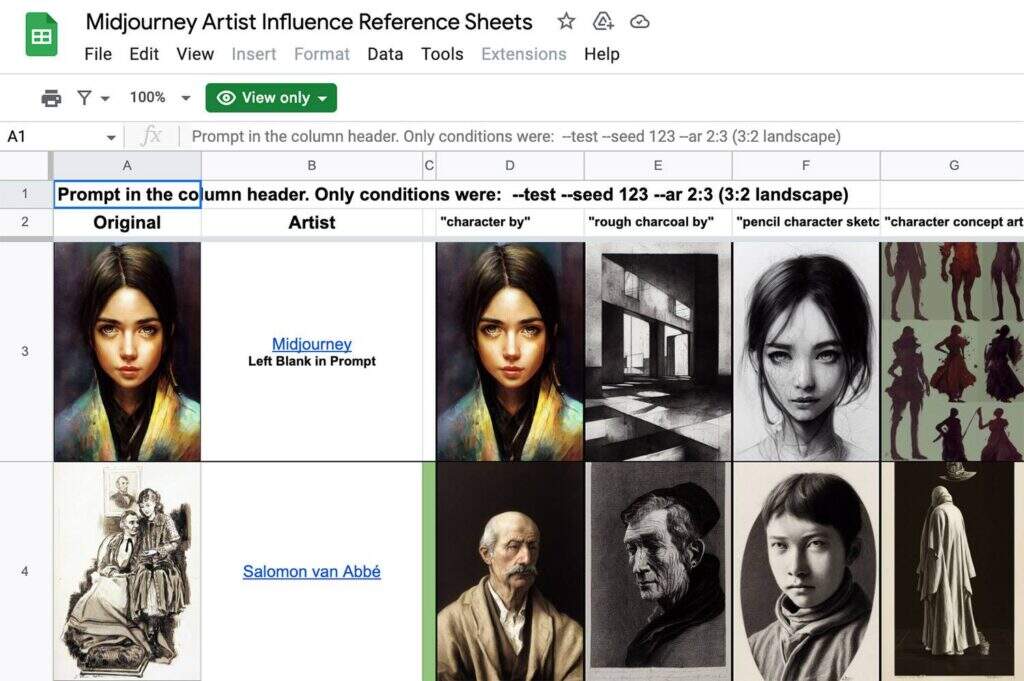Click the eye icon in View only
This screenshot has width=1024, height=681.
pos(226,97)
